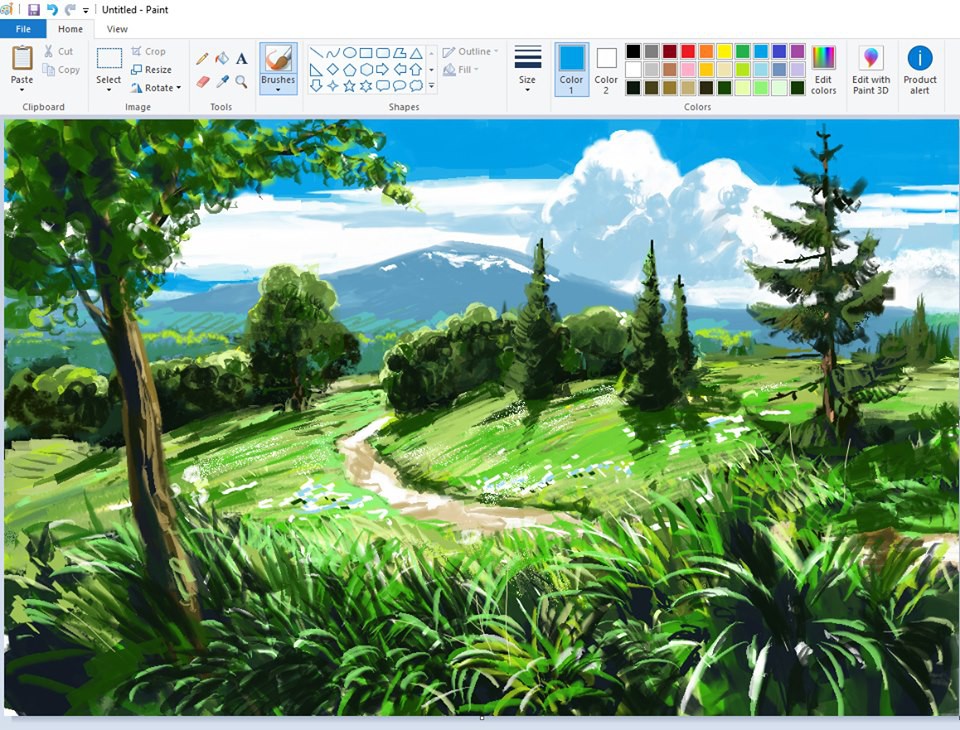Click the Resize button

point(151,70)
